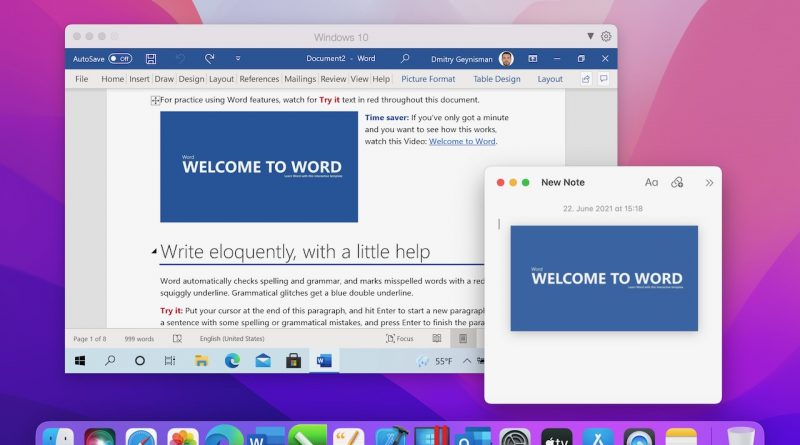Open the Design ribbon tab
This screenshot has width=800, height=445.
click(191, 79)
